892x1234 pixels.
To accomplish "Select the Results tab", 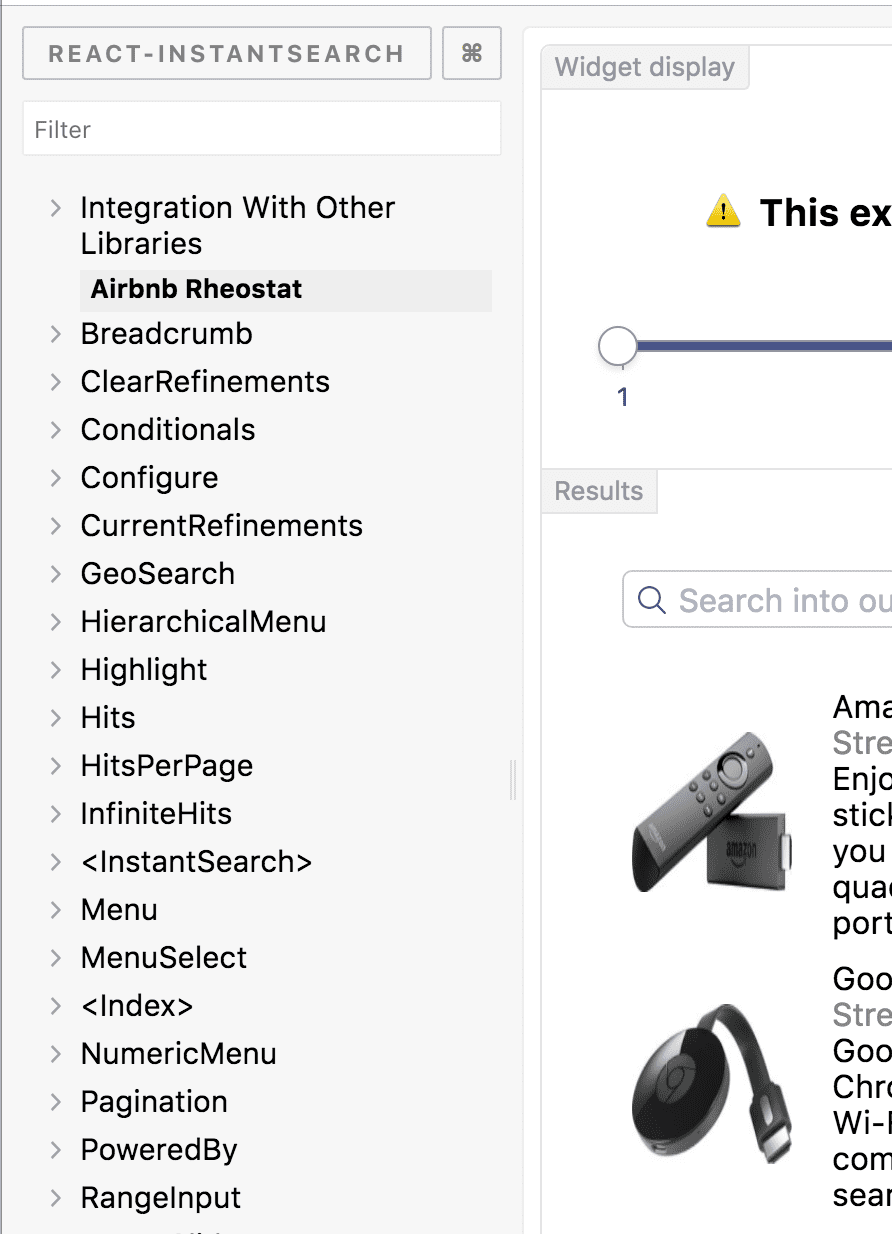I will pyautogui.click(x=599, y=491).
